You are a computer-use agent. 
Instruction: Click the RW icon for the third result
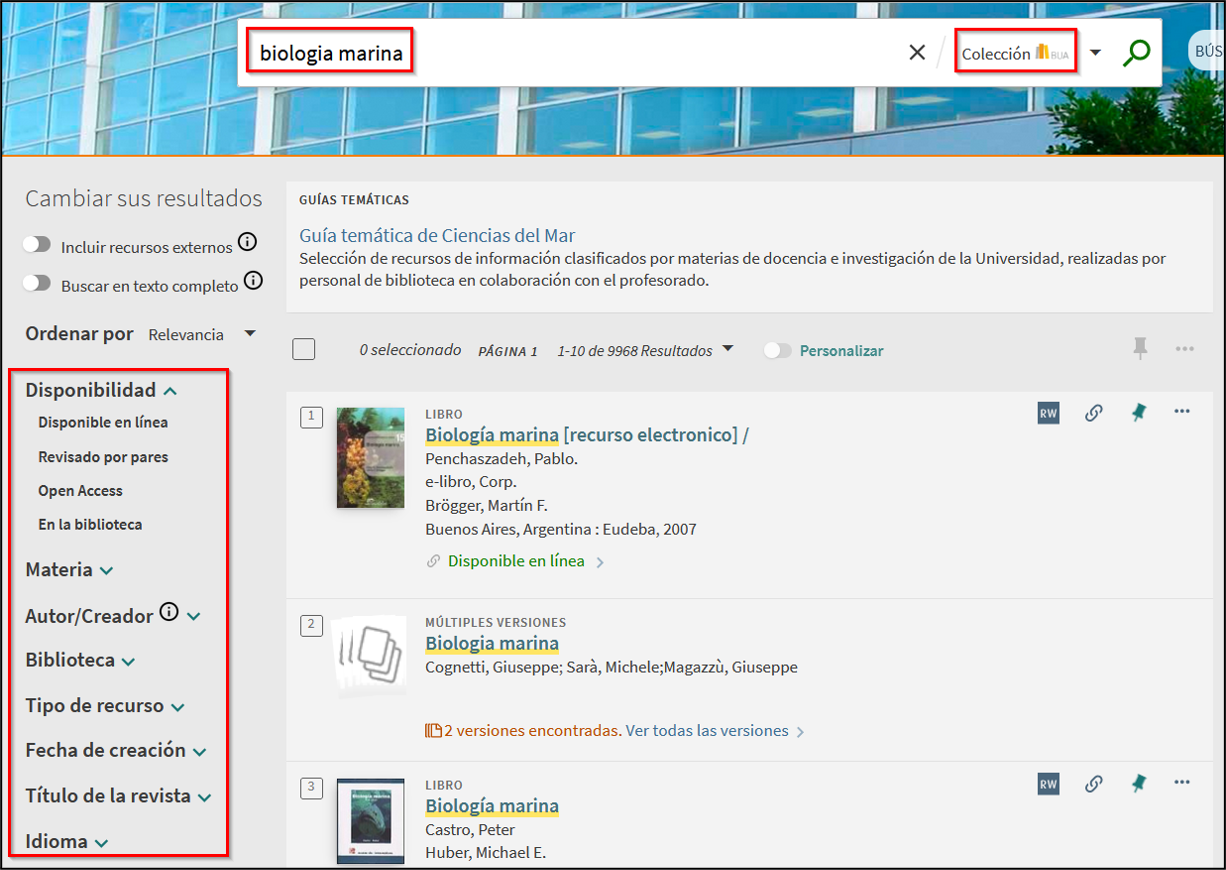[x=1048, y=784]
